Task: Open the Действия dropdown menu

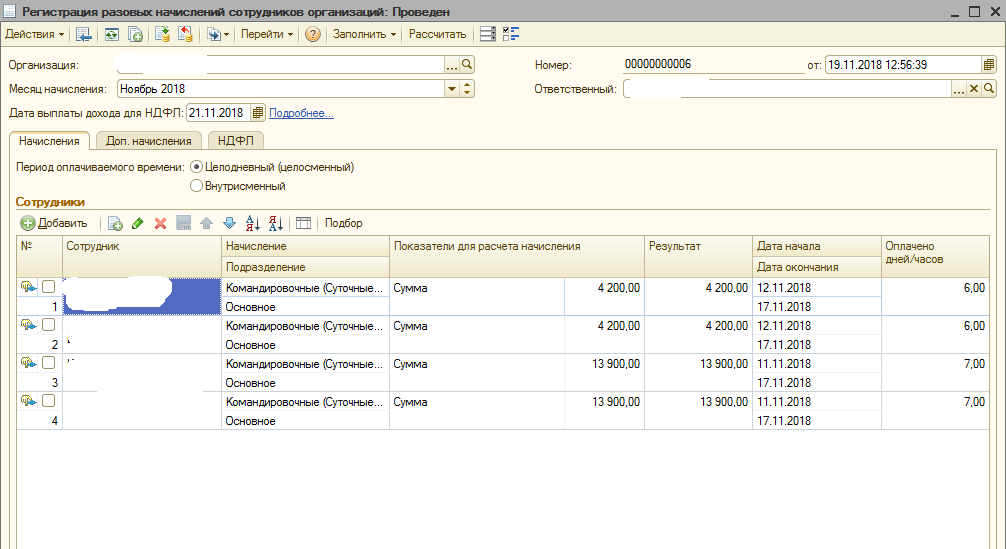Action: (34, 34)
